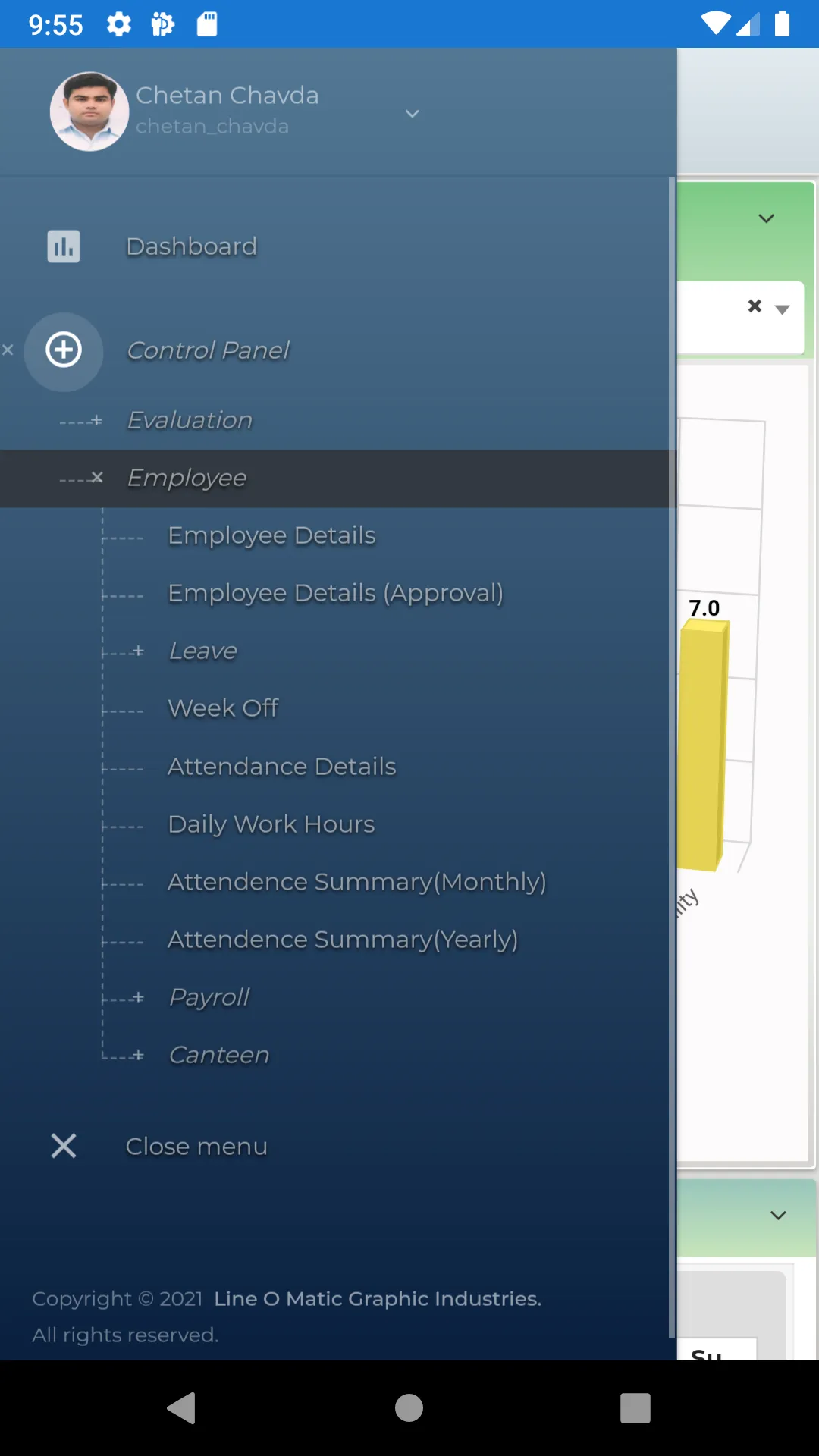Select Evaluation menu entry
819x1456 pixels.
coord(190,420)
